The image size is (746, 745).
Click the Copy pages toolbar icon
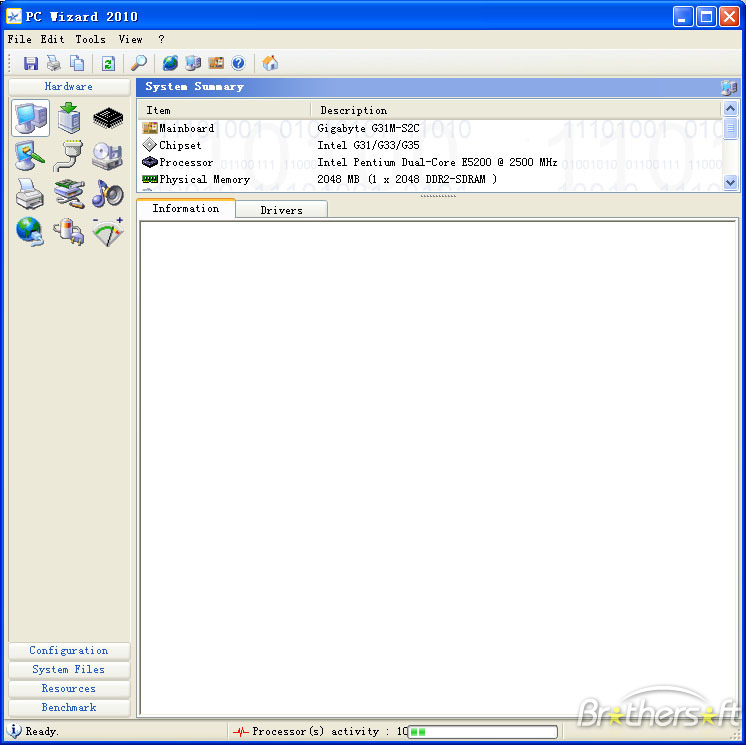(77, 63)
